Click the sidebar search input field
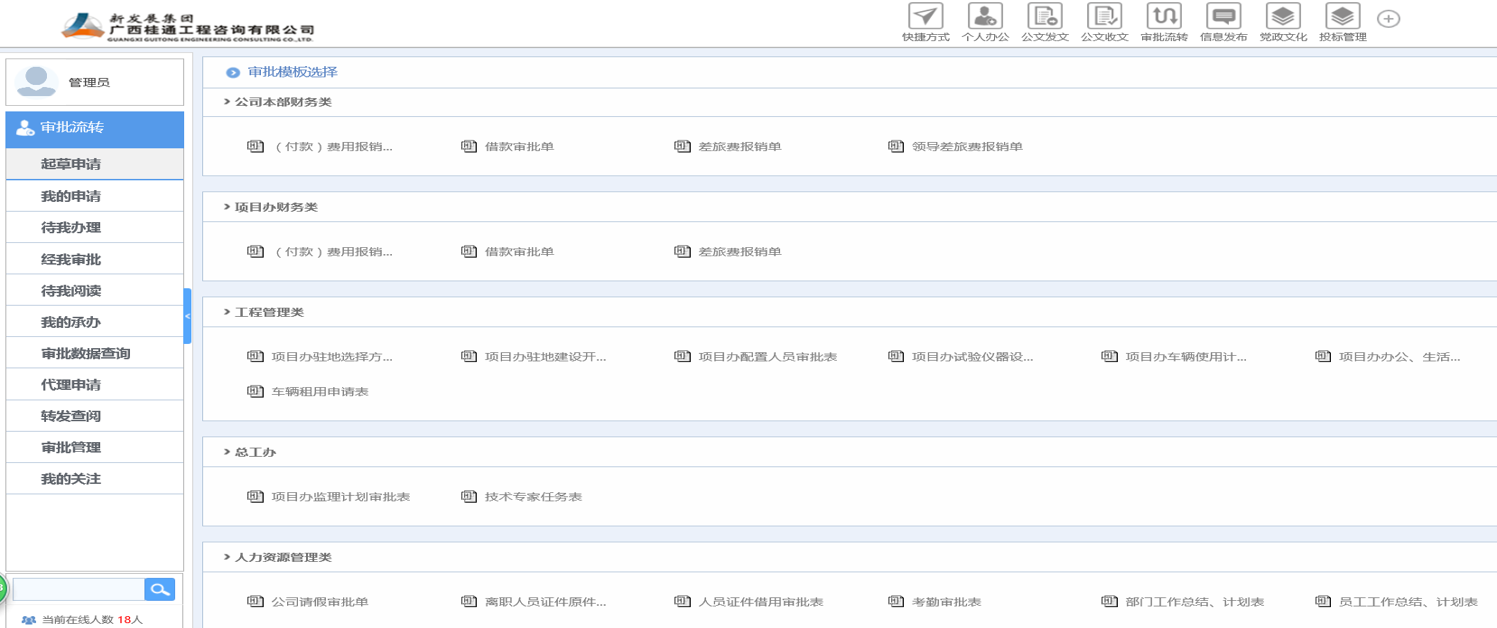The height and width of the screenshot is (628, 1497). 78,589
